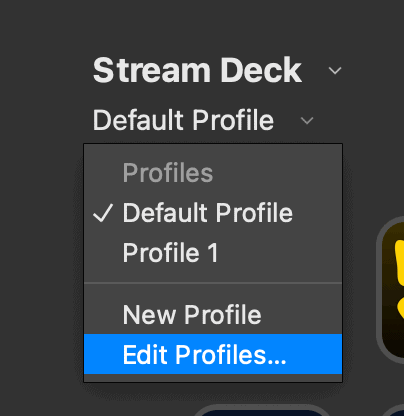The height and width of the screenshot is (416, 404).
Task: Click the small chevron next to Stream Deck
Action: click(335, 70)
